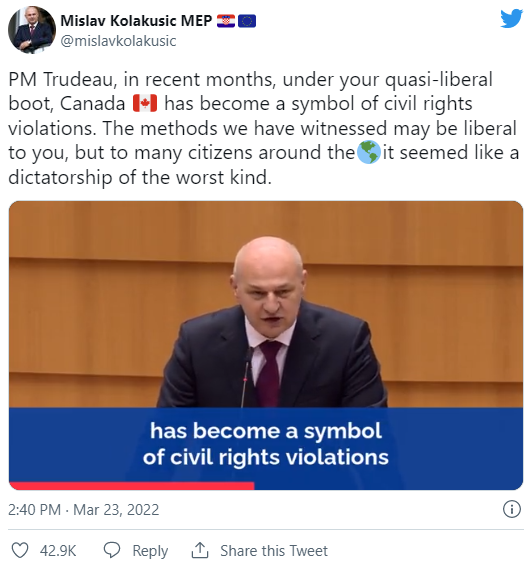
Task: Open Mislav Kolakusic profile picture
Action: pos(32,30)
